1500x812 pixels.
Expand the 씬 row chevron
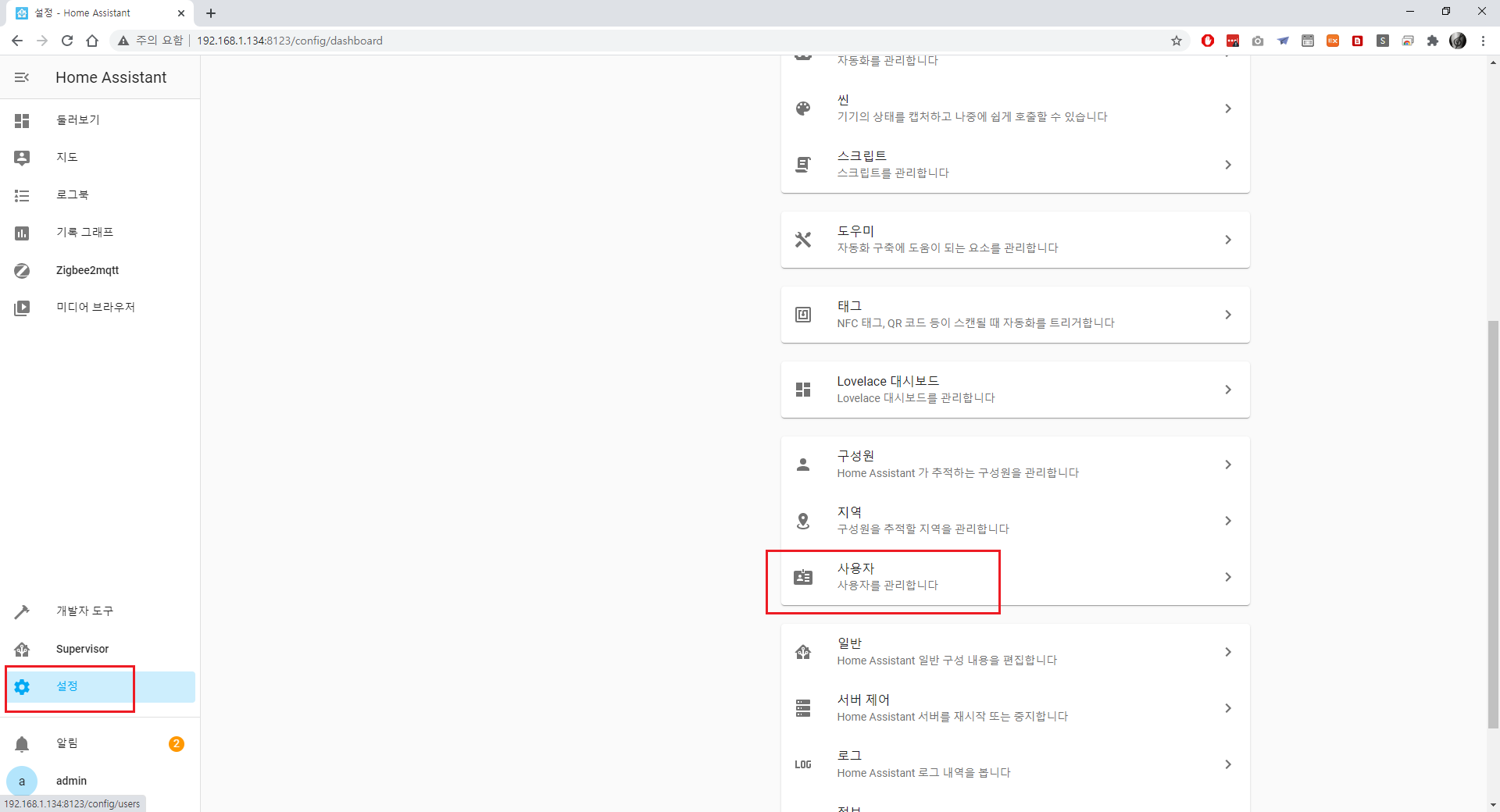(1228, 109)
